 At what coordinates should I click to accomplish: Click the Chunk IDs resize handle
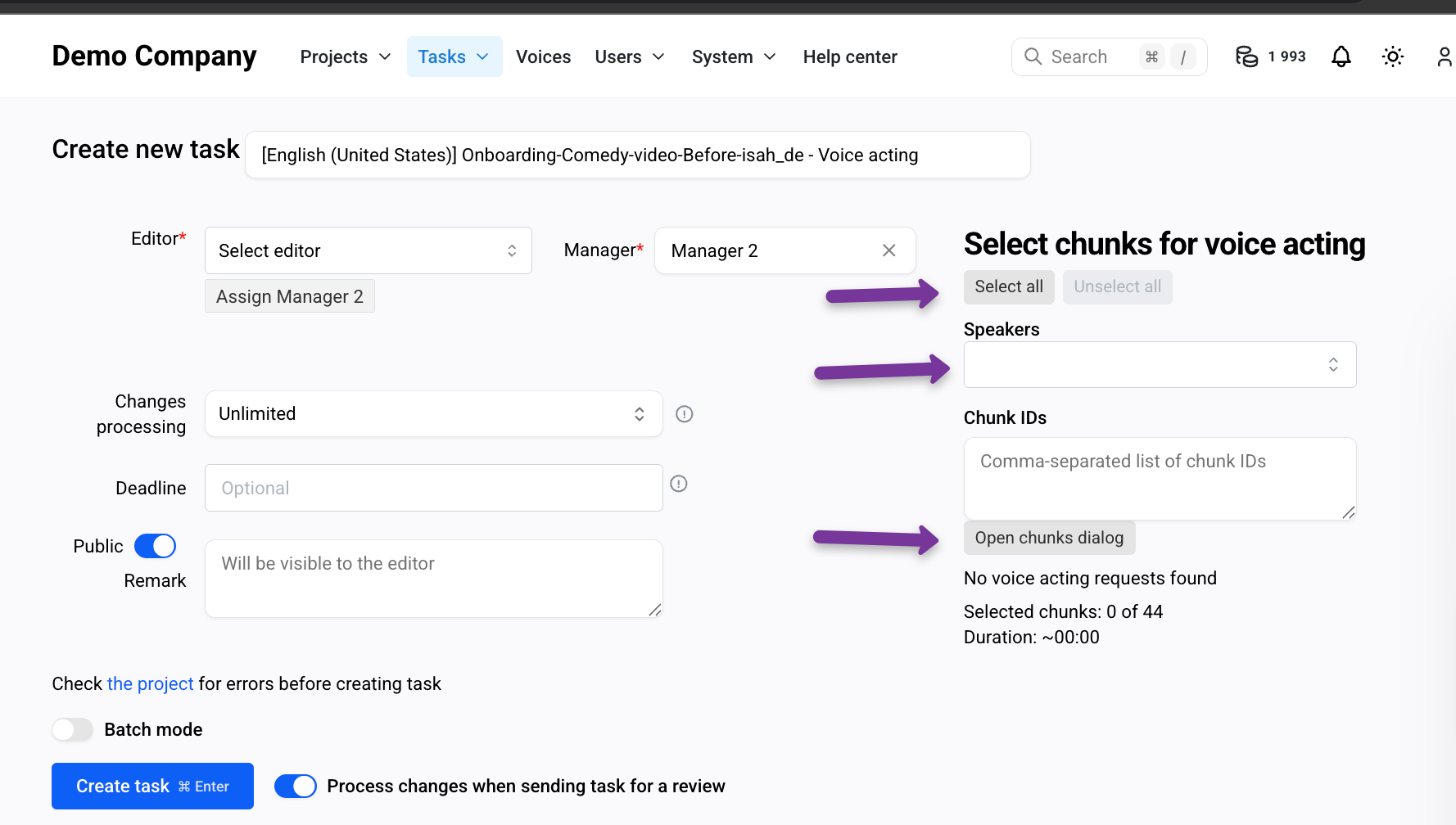[x=1348, y=512]
